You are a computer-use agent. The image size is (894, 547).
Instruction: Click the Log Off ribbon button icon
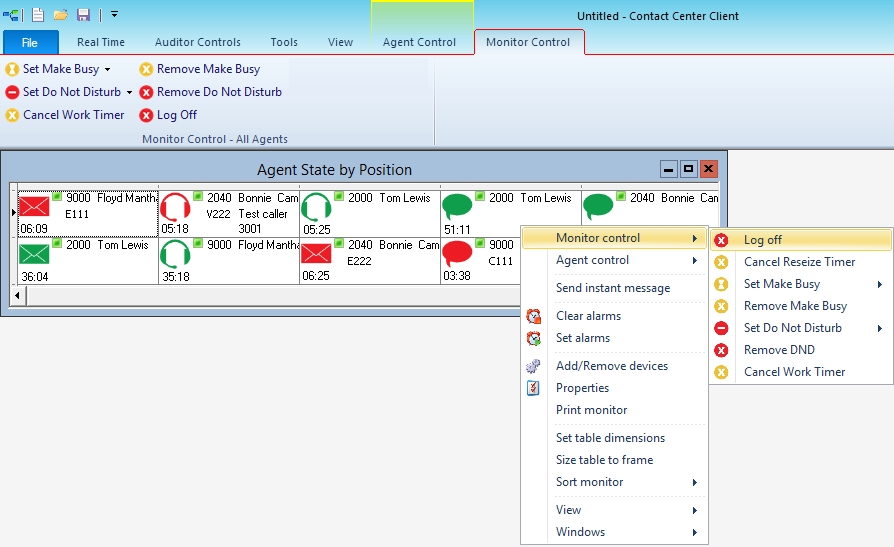pos(146,115)
